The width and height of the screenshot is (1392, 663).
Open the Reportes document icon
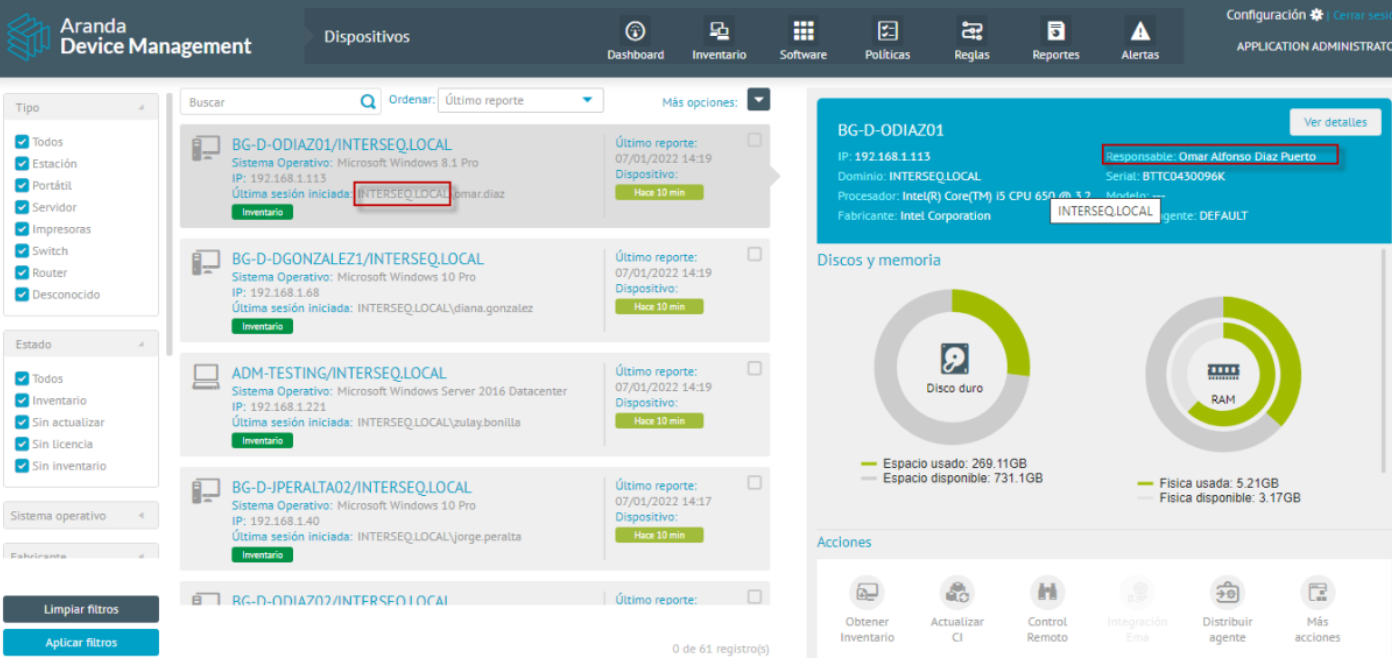click(x=1055, y=30)
